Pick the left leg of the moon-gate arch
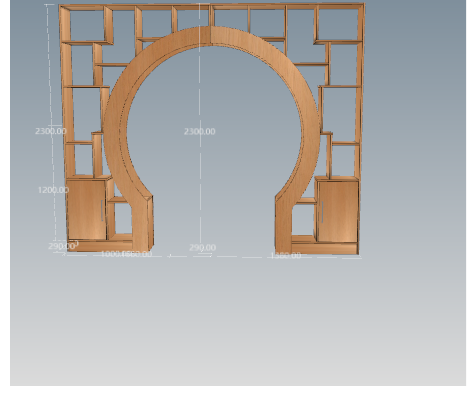The image size is (476, 396). [x=143, y=223]
